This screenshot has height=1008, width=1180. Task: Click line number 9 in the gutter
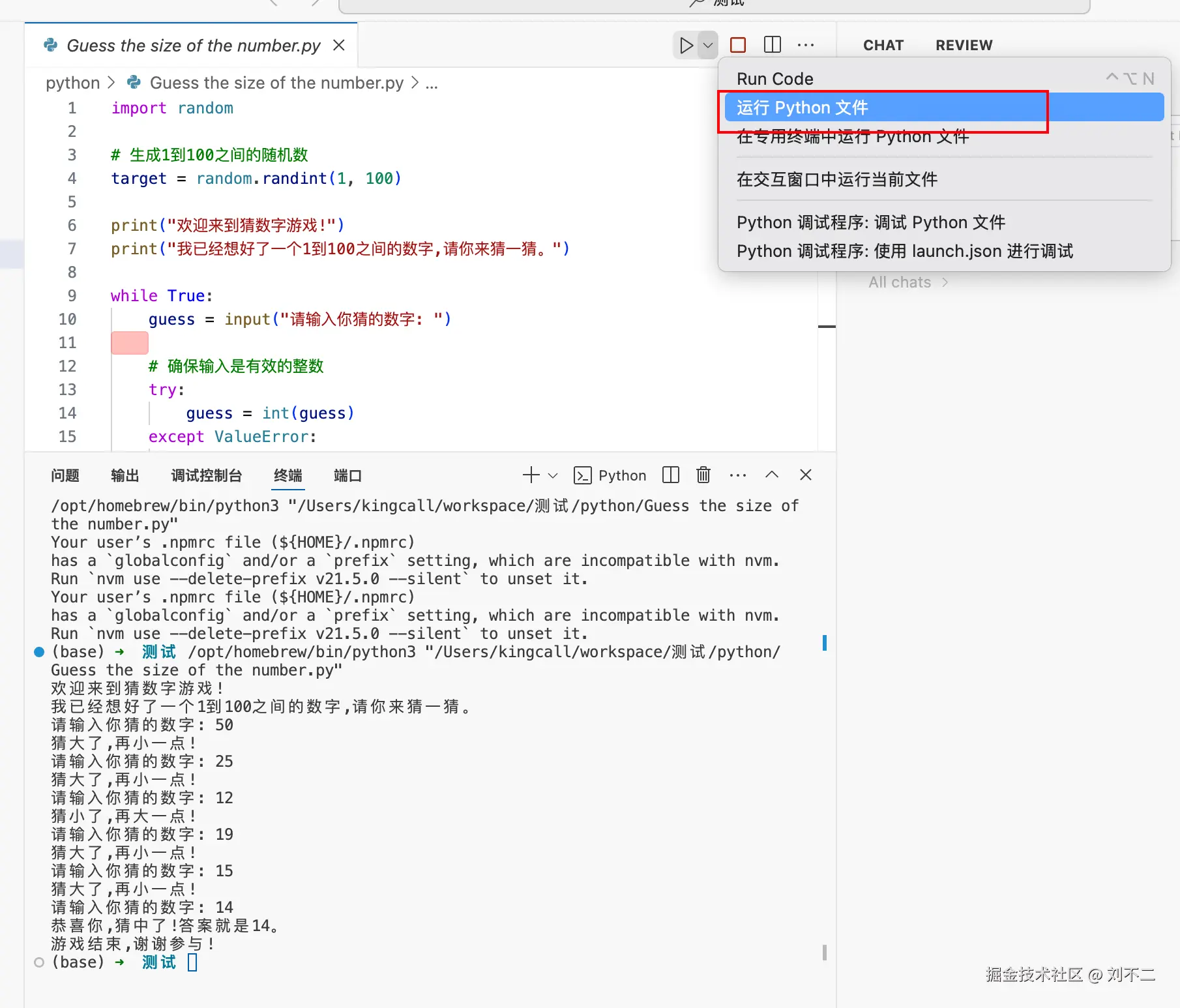72,296
